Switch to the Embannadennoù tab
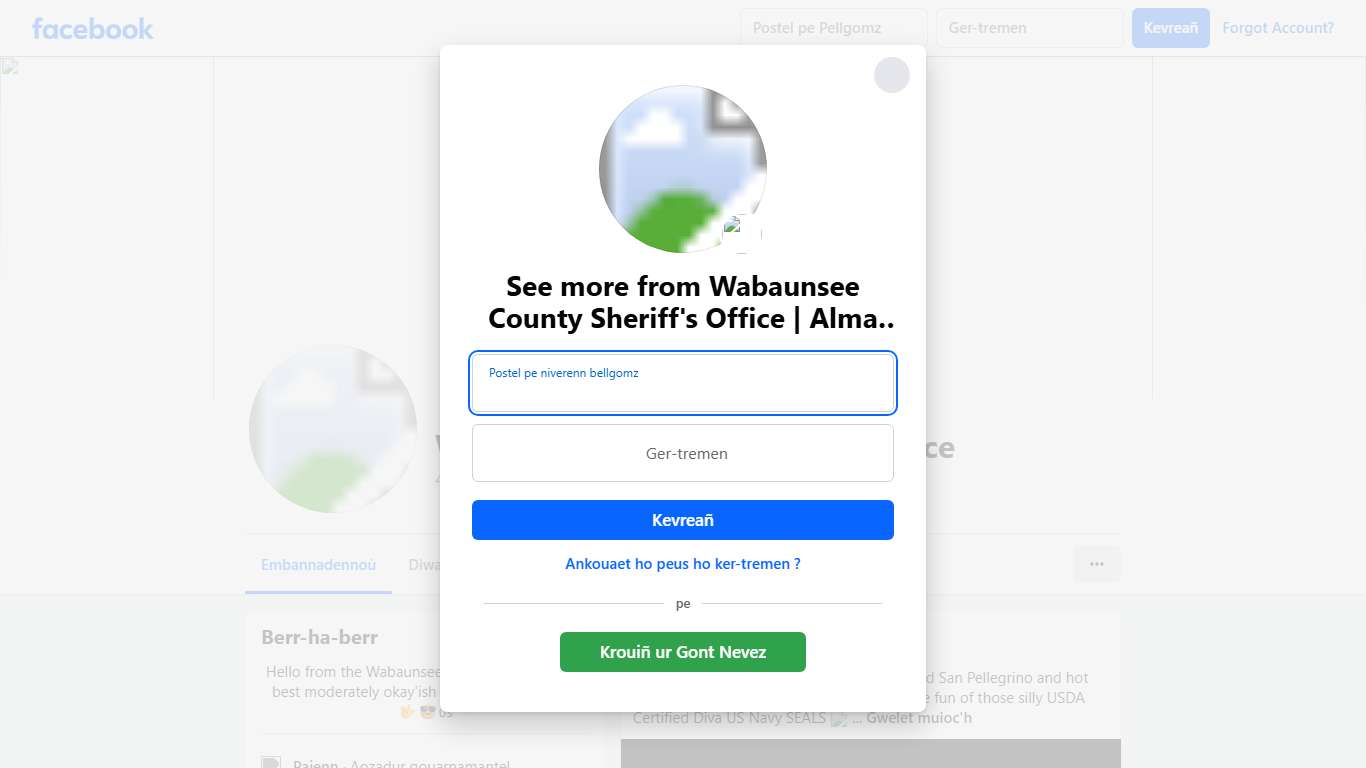This screenshot has width=1366, height=768. click(x=319, y=565)
